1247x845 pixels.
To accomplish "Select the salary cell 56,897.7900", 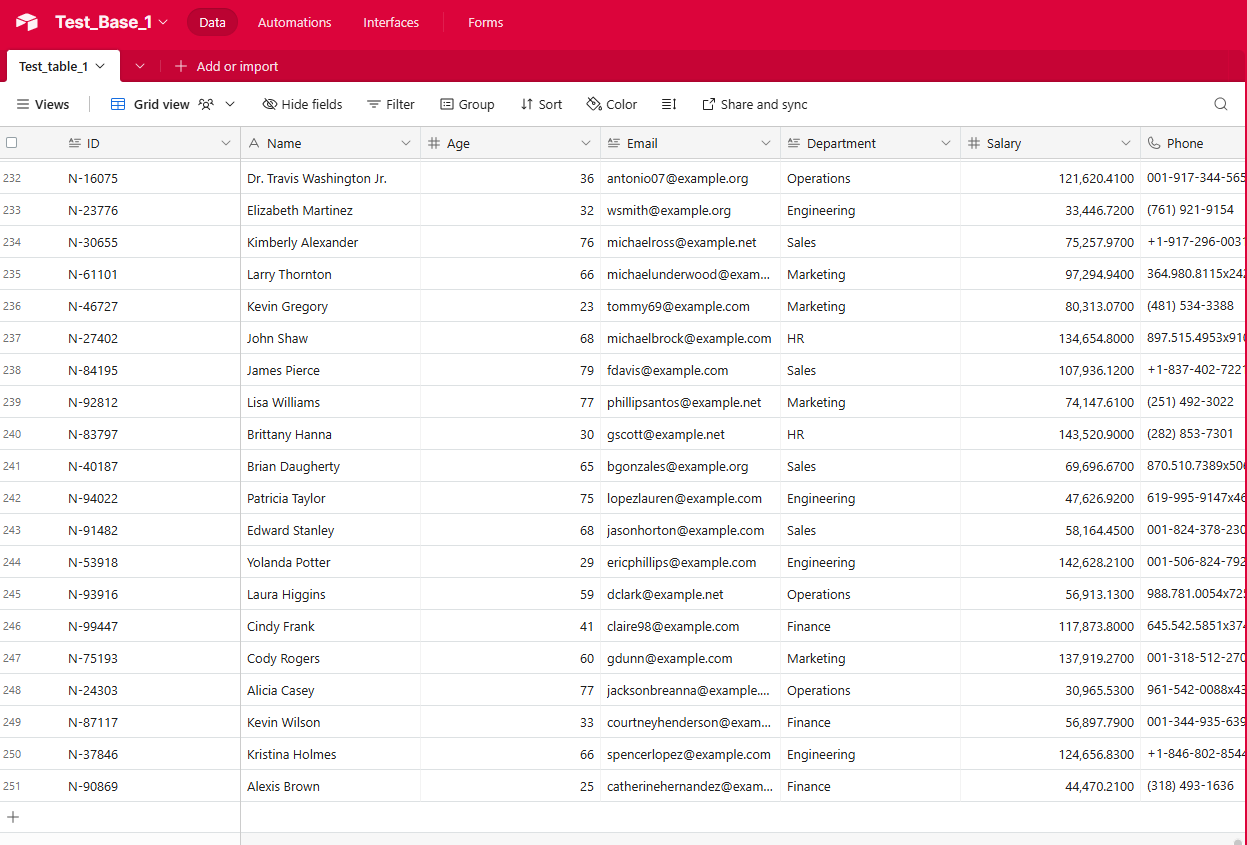I will (1050, 722).
